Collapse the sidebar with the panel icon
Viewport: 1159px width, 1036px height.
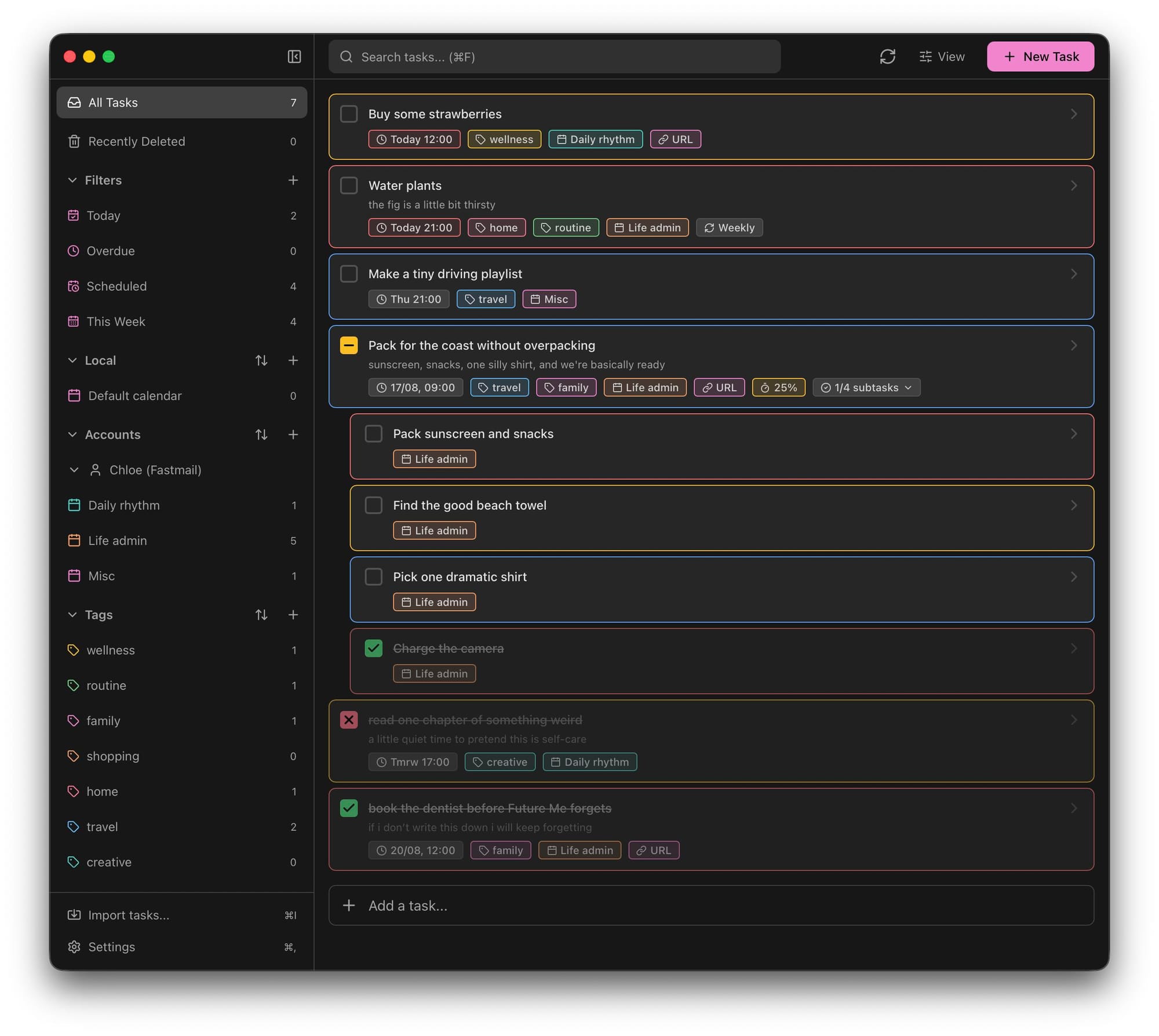(x=294, y=56)
